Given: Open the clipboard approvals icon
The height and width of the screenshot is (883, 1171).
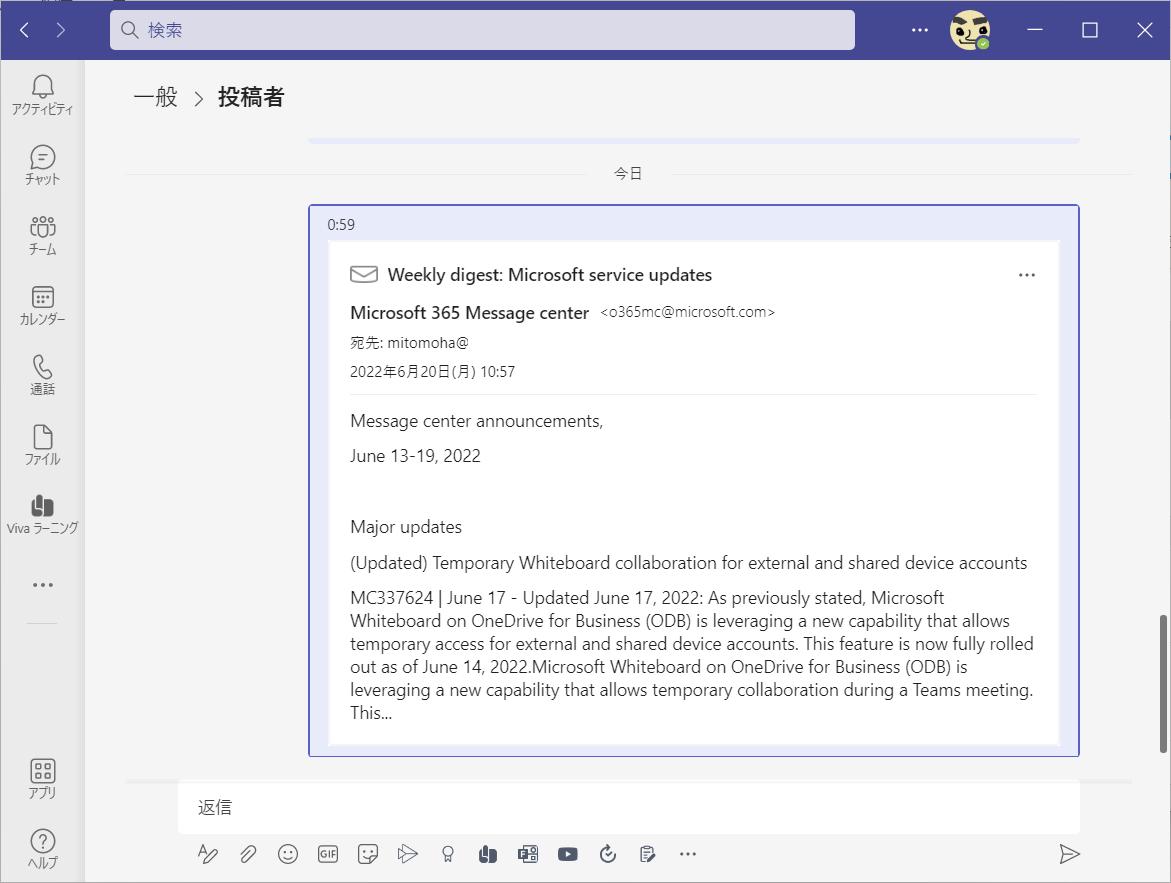Looking at the screenshot, I should point(647,854).
